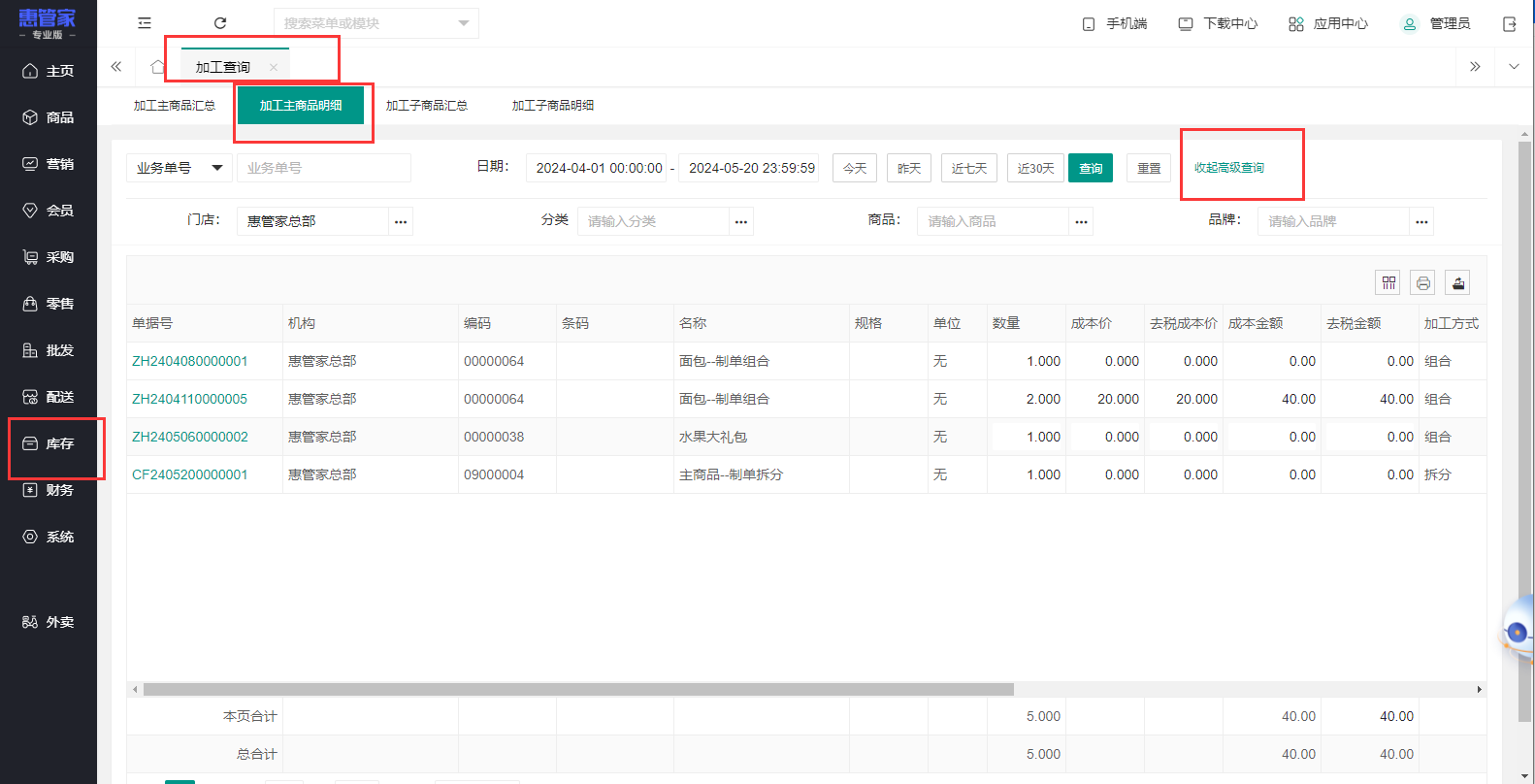1535x784 pixels.
Task: Close the 加工查询 tab
Action: 274,67
